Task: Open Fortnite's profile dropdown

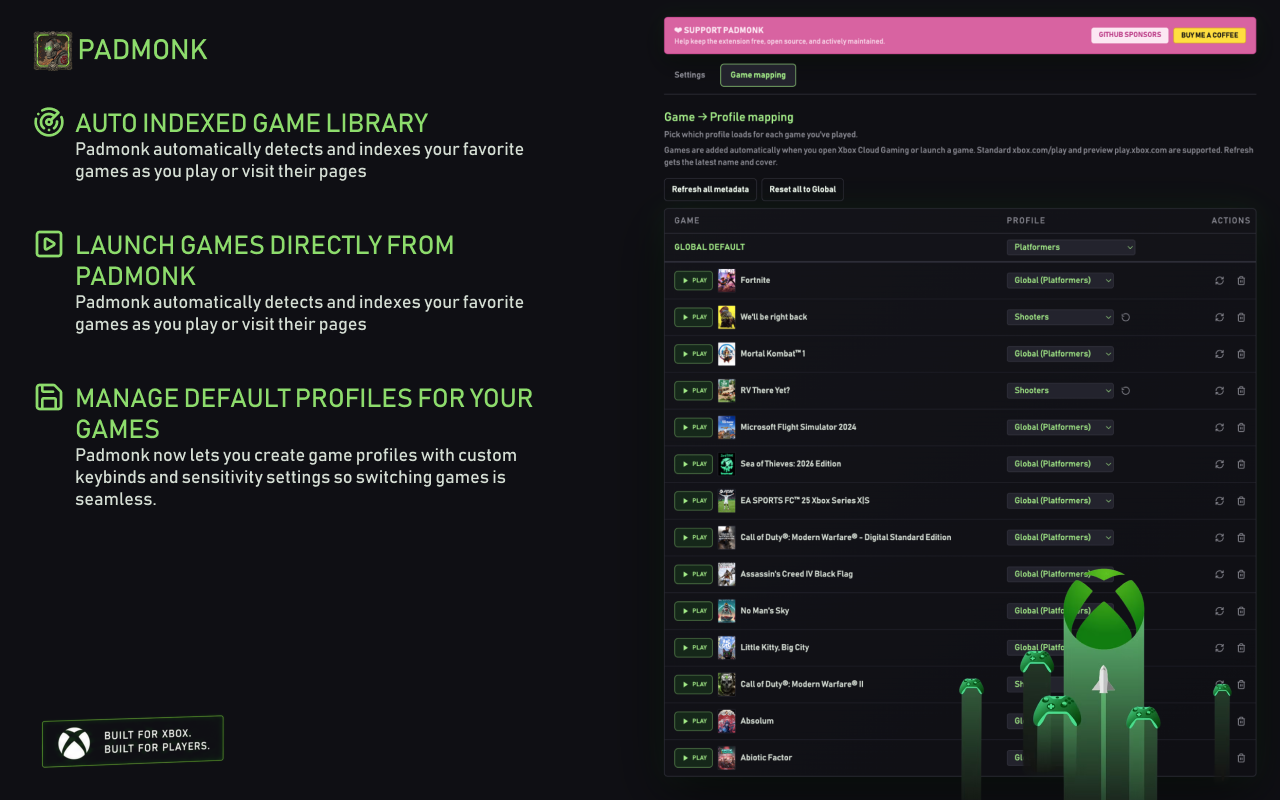Action: click(x=1060, y=280)
